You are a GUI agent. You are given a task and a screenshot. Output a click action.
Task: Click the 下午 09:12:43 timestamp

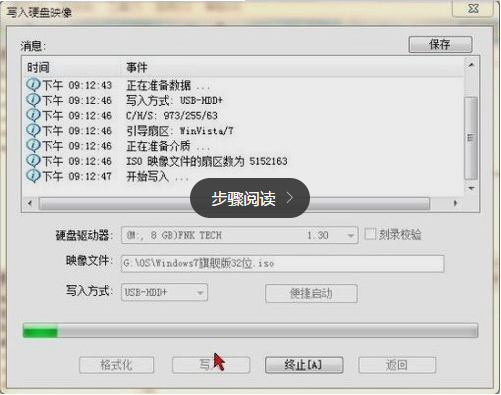[x=77, y=85]
